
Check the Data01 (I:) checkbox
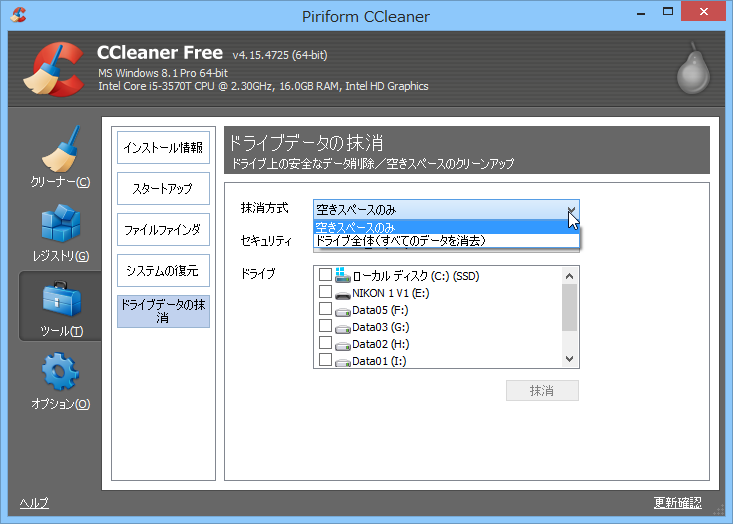click(x=325, y=359)
